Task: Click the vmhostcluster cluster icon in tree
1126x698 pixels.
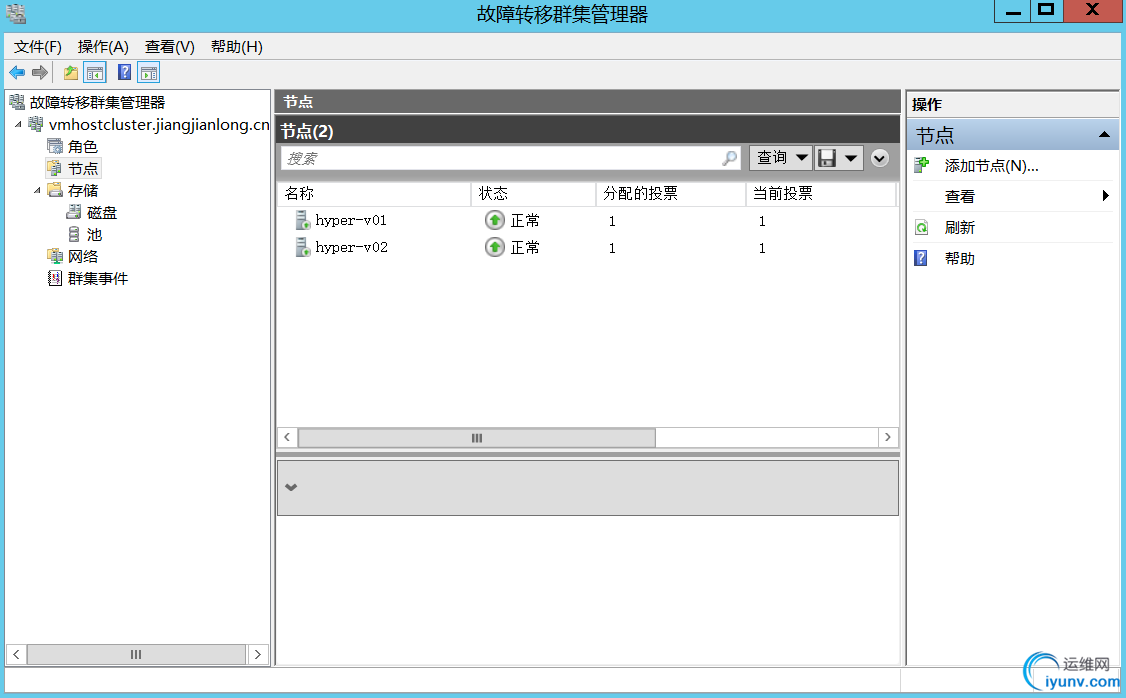Action: coord(36,124)
